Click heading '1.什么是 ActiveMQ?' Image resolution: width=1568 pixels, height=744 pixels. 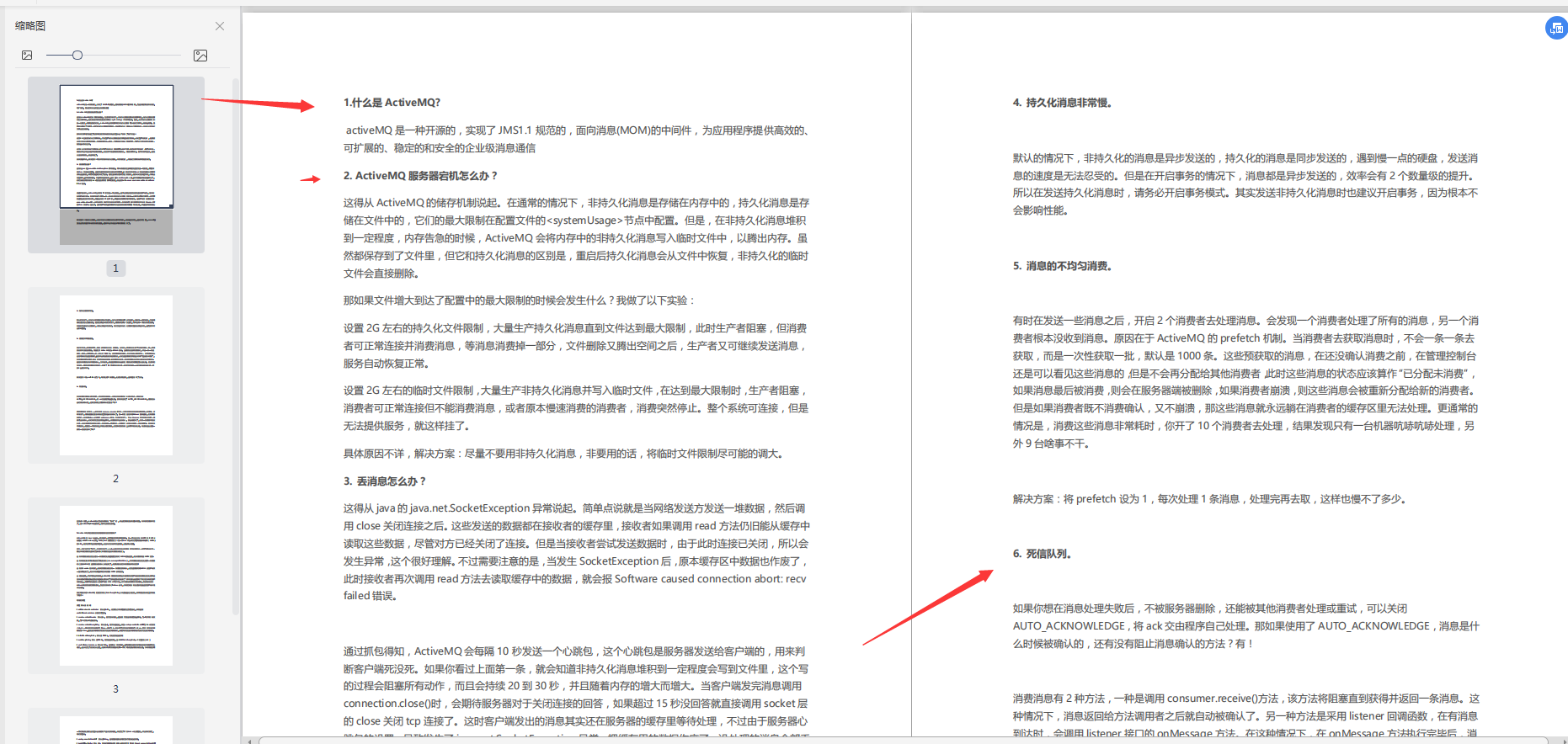point(392,103)
